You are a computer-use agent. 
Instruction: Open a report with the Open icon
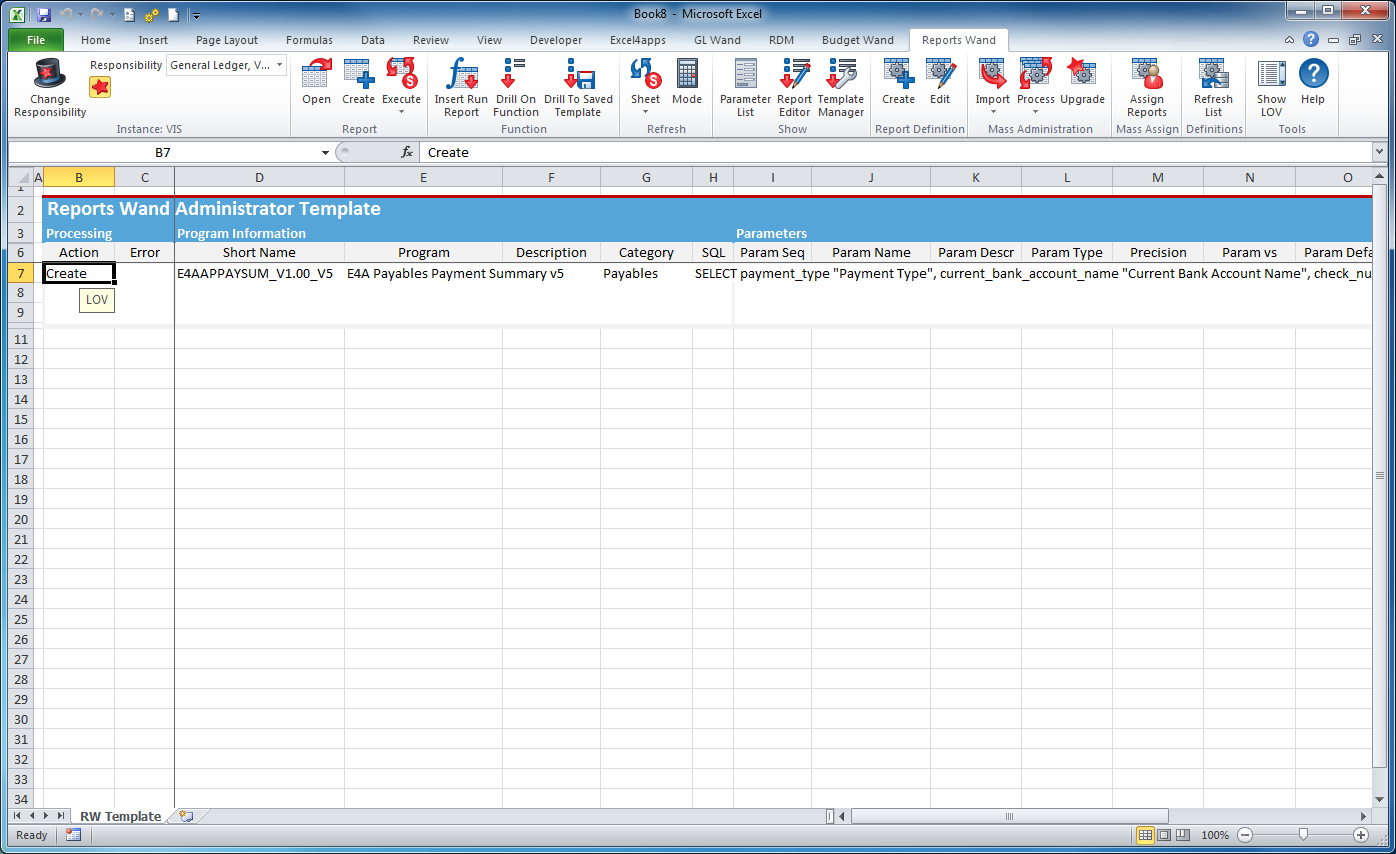[x=316, y=82]
